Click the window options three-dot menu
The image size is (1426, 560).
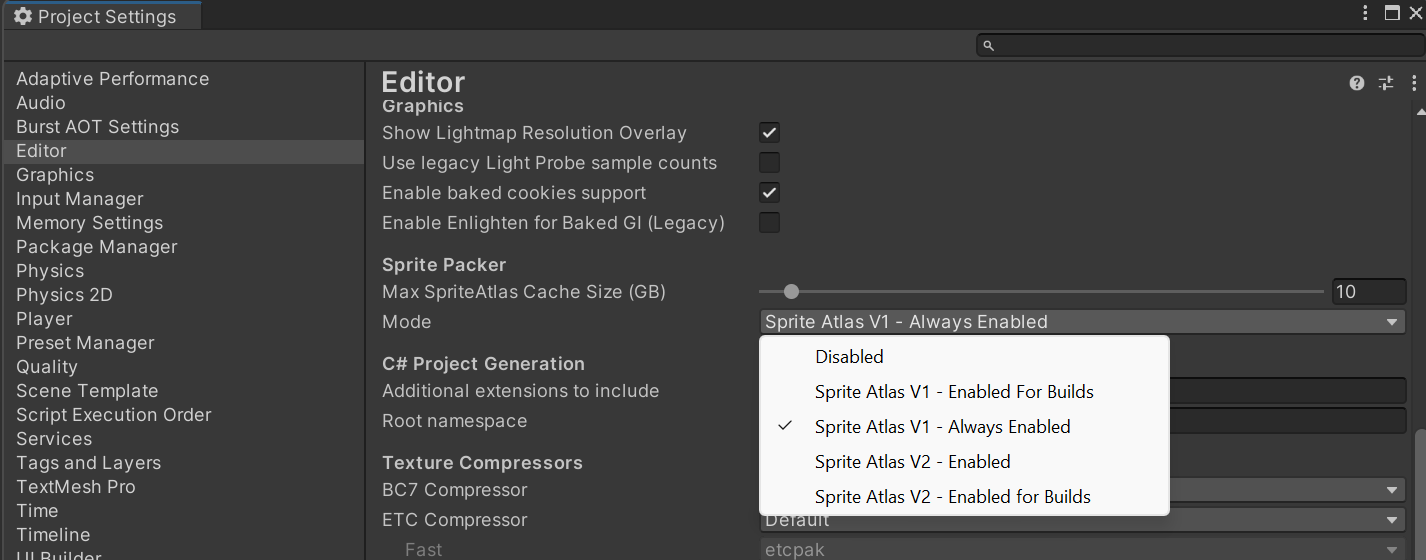click(1366, 13)
